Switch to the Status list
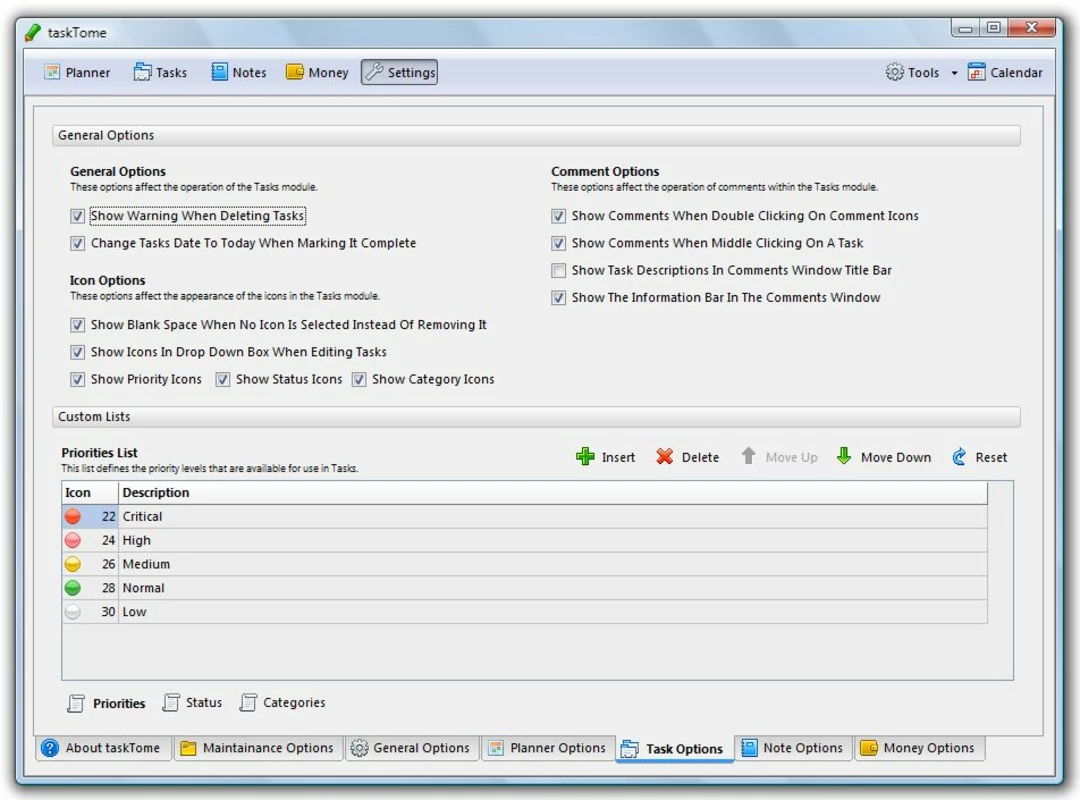Viewport: 1080px width, 800px height. 193,702
